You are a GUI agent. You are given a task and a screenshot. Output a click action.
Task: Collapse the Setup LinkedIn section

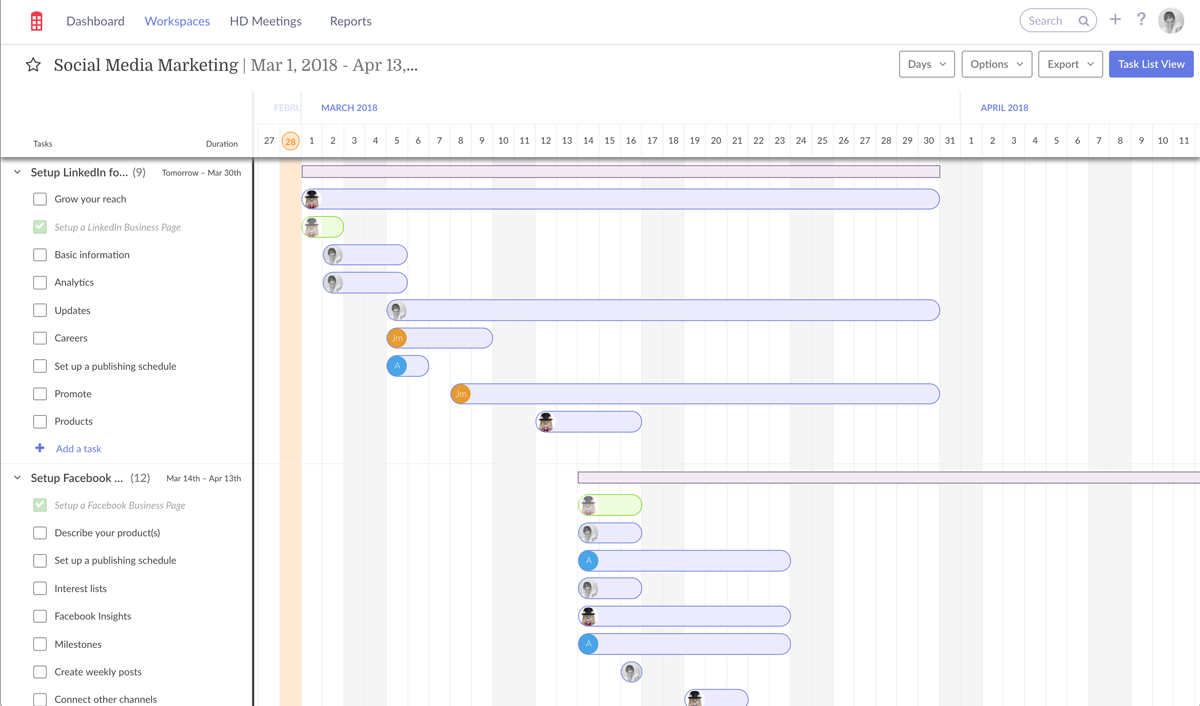click(x=15, y=171)
